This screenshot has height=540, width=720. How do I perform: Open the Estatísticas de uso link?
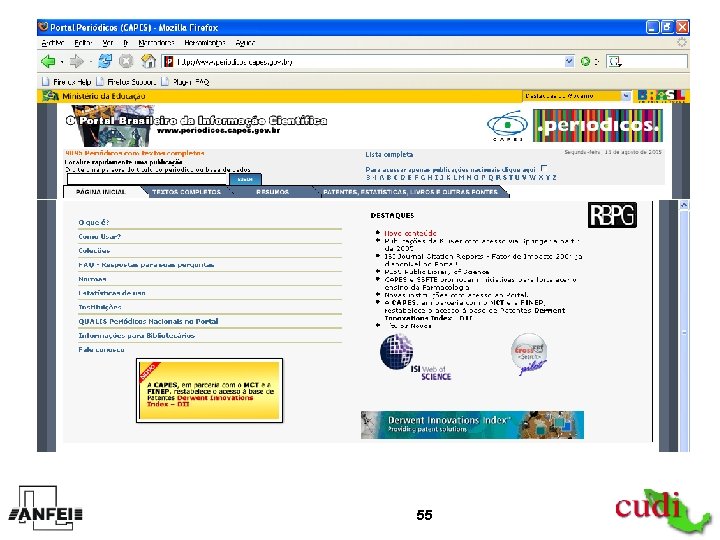112,293
